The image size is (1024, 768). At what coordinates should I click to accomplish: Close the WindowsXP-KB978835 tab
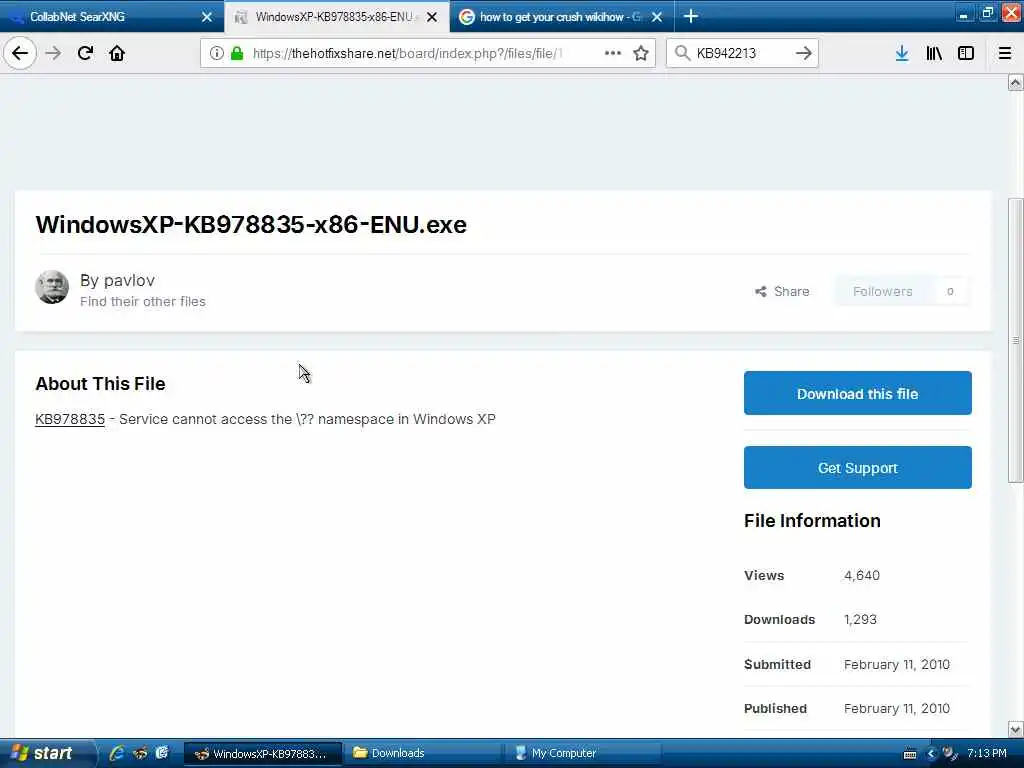tap(432, 17)
